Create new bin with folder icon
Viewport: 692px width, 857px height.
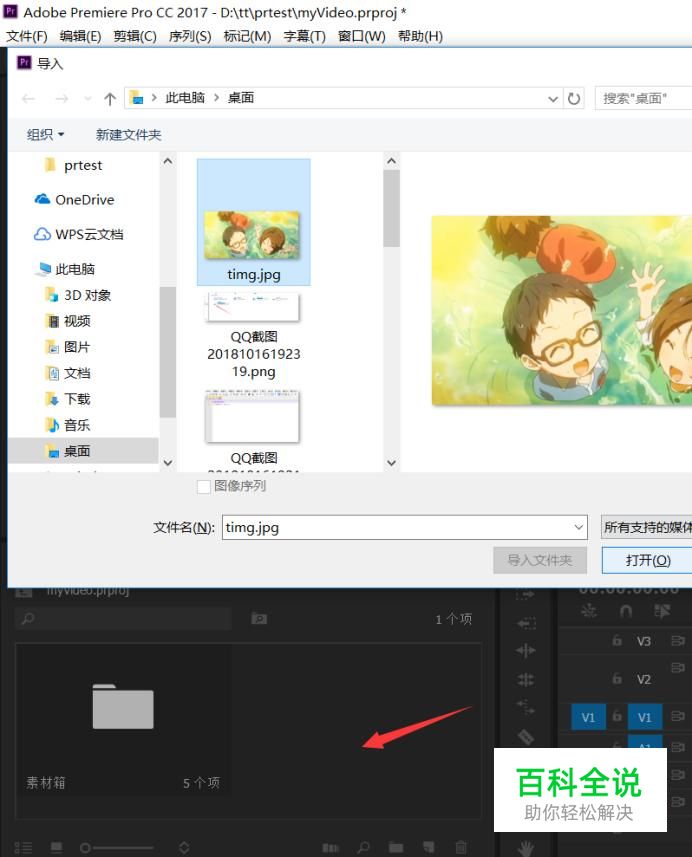(396, 848)
